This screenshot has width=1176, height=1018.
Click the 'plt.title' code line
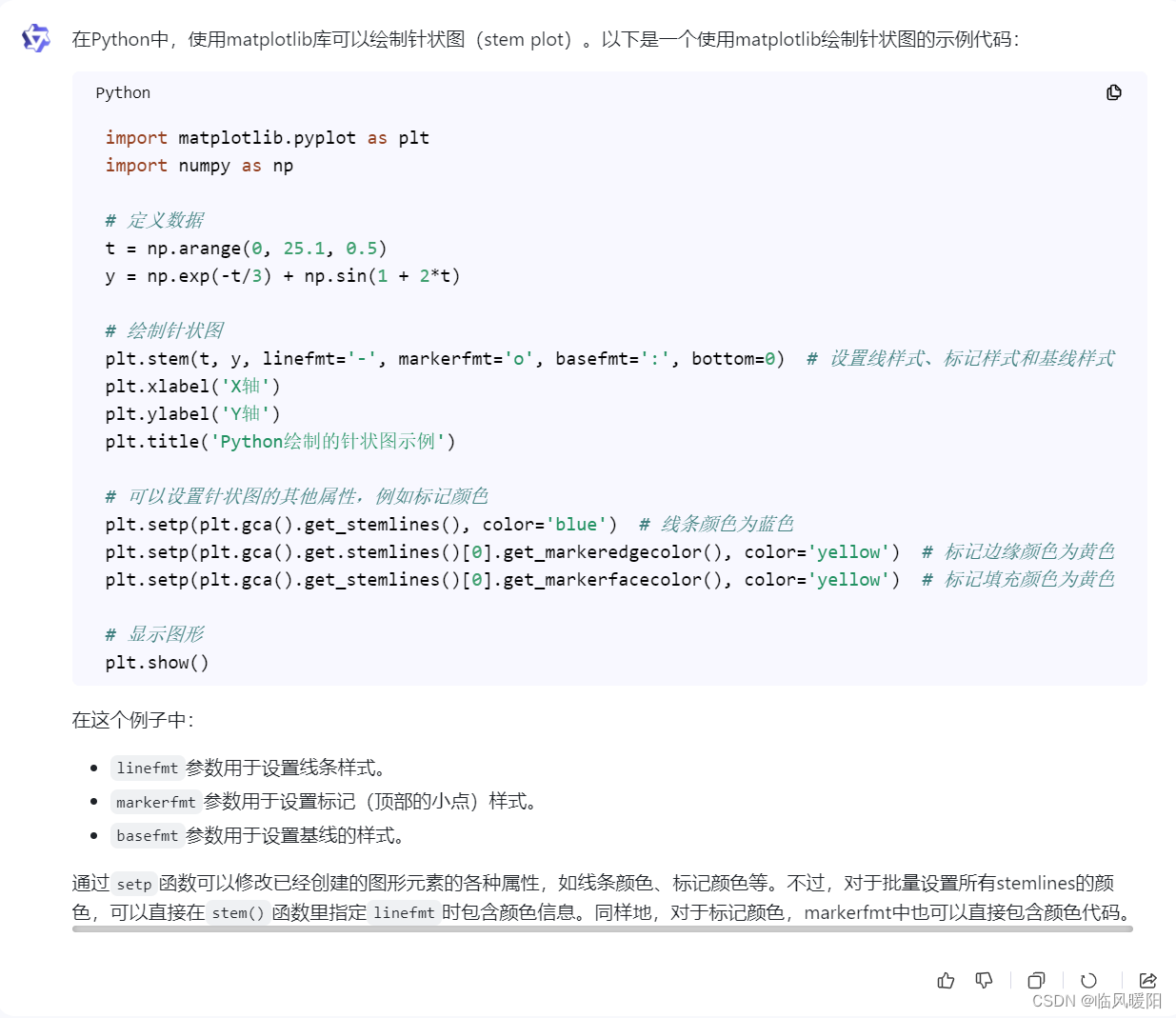tap(280, 442)
